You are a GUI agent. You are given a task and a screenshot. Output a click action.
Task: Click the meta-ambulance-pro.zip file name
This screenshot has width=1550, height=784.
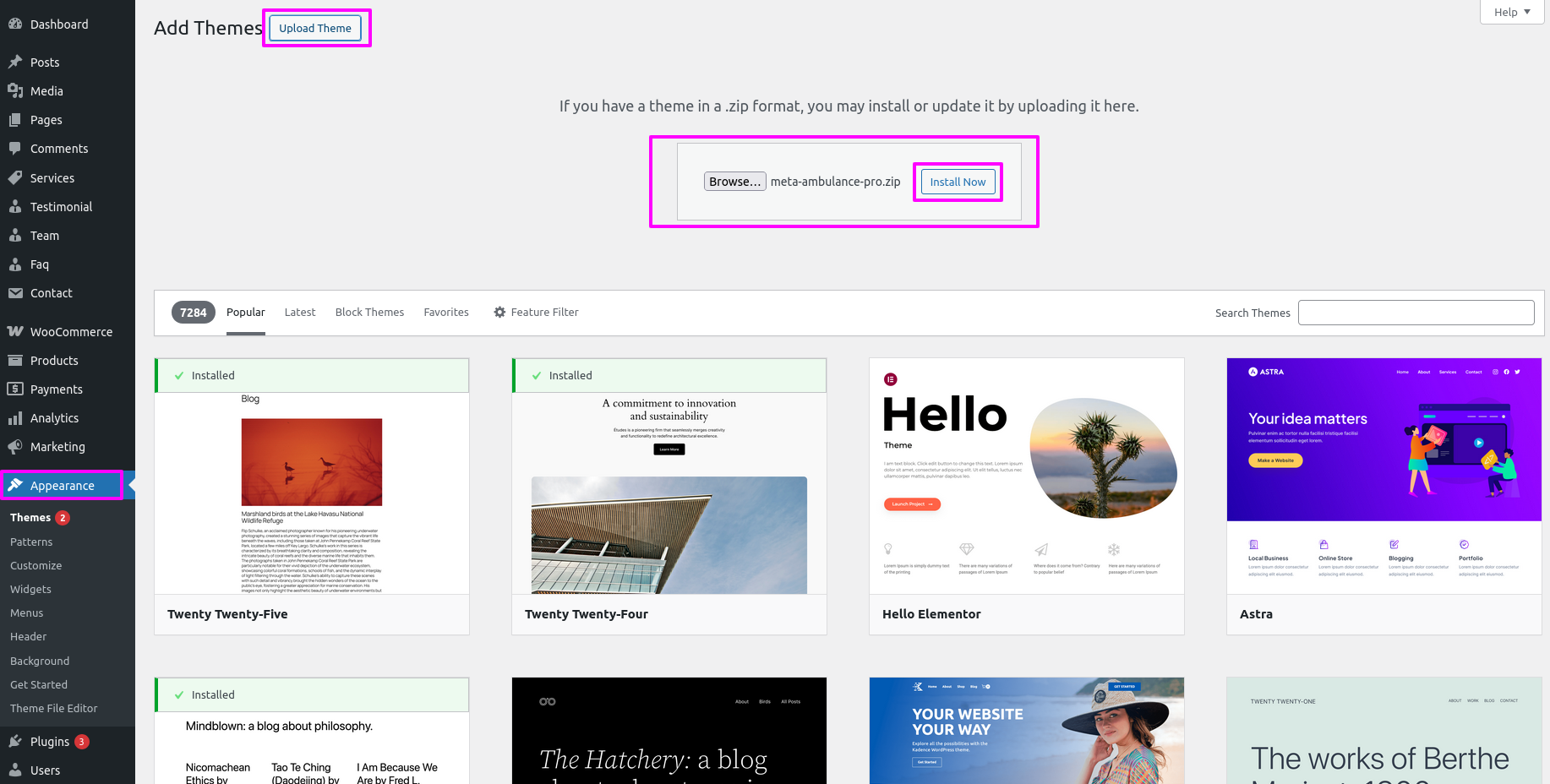[835, 182]
